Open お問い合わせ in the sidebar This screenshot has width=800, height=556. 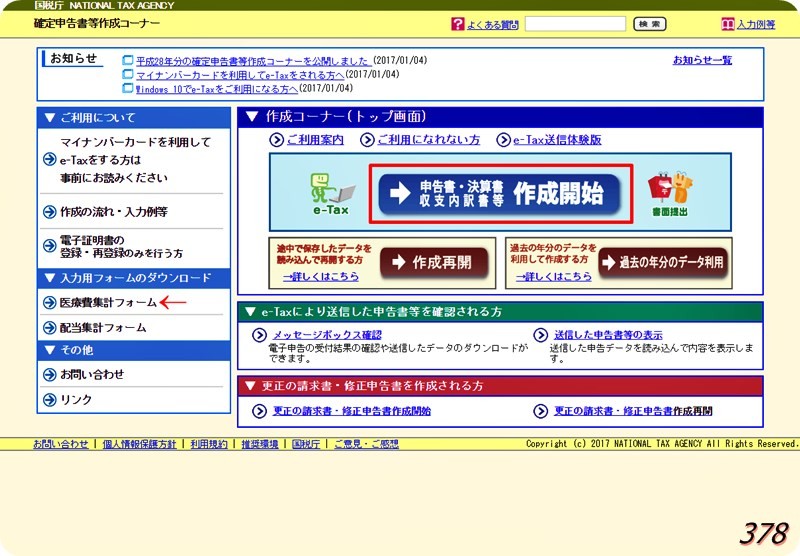coord(92,374)
